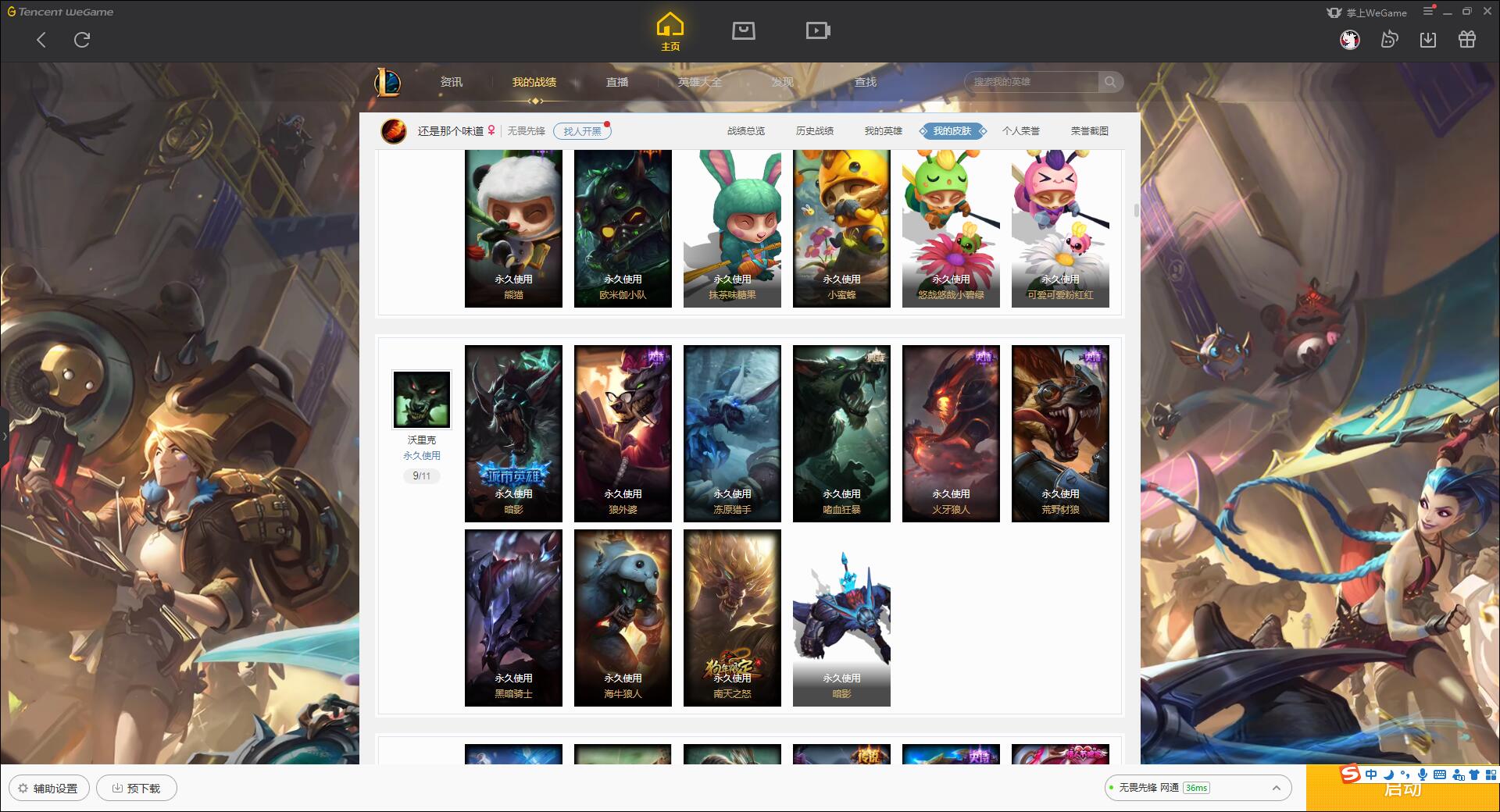This screenshot has width=1500, height=812.
Task: Open the 狼外婆 skin card
Action: (623, 433)
